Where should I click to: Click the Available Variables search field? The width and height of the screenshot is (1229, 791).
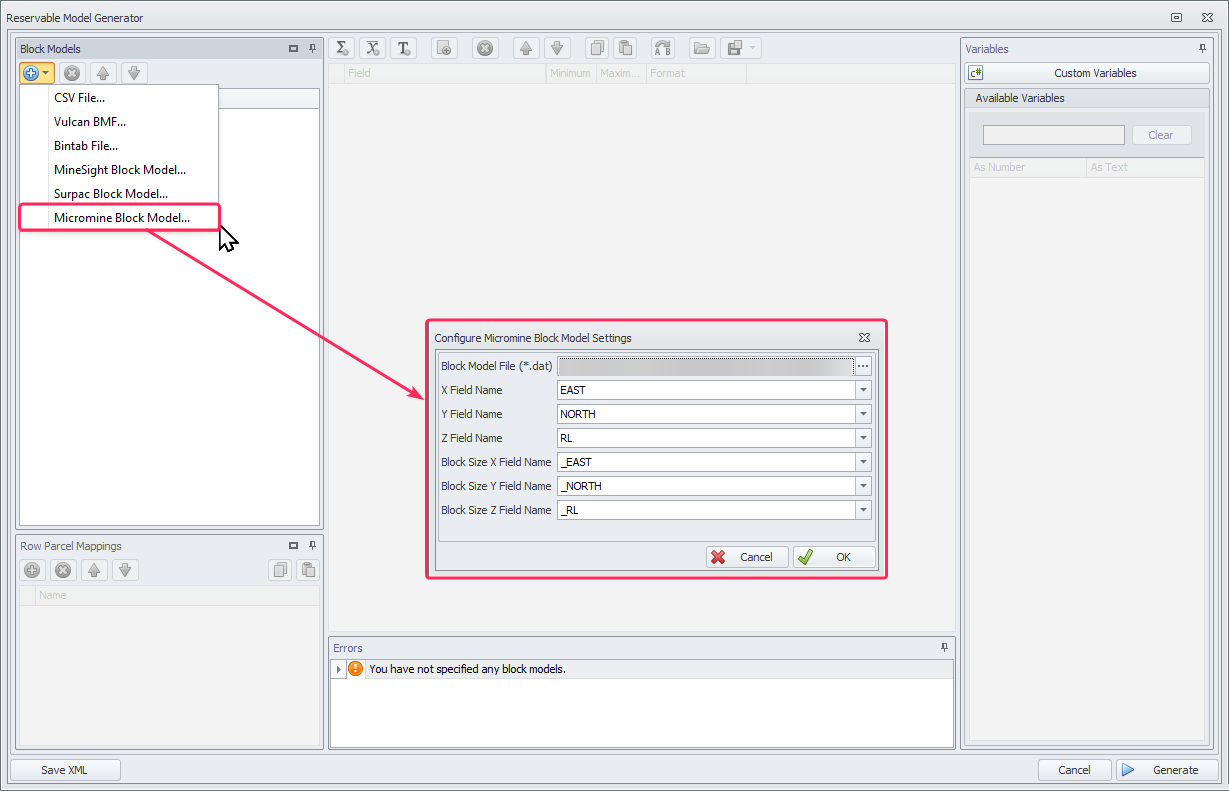[x=1053, y=135]
